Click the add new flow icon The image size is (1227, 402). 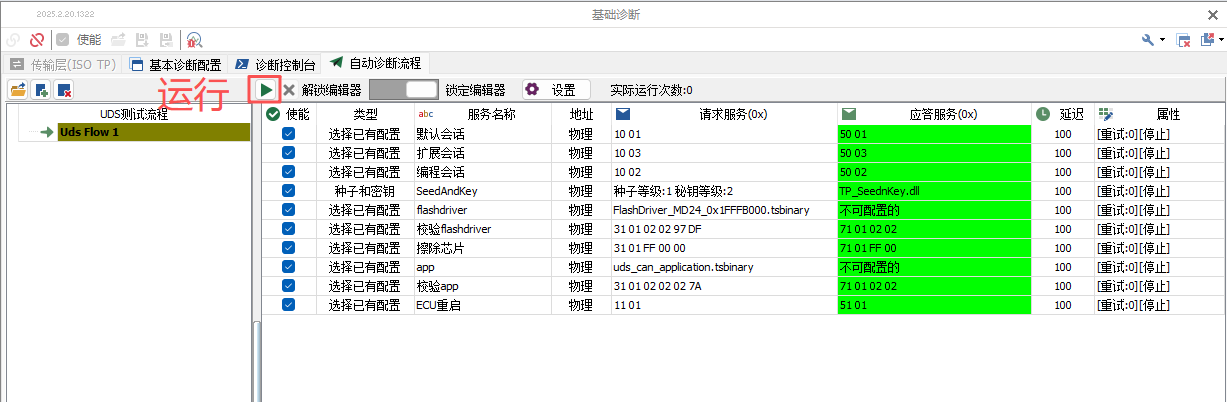(41, 90)
